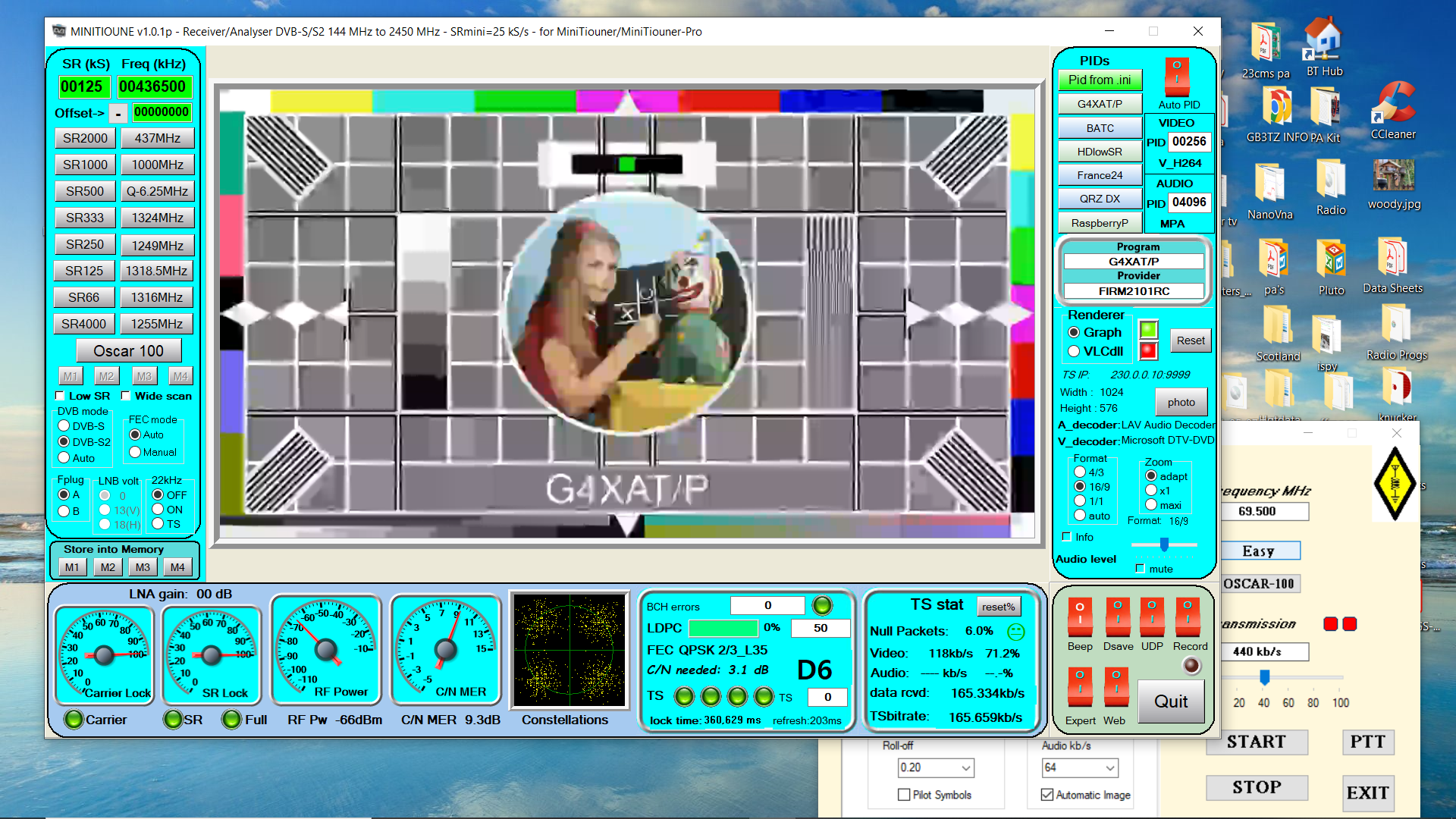Uncheck Automatic Image in background window
1456x819 pixels.
[x=1046, y=795]
